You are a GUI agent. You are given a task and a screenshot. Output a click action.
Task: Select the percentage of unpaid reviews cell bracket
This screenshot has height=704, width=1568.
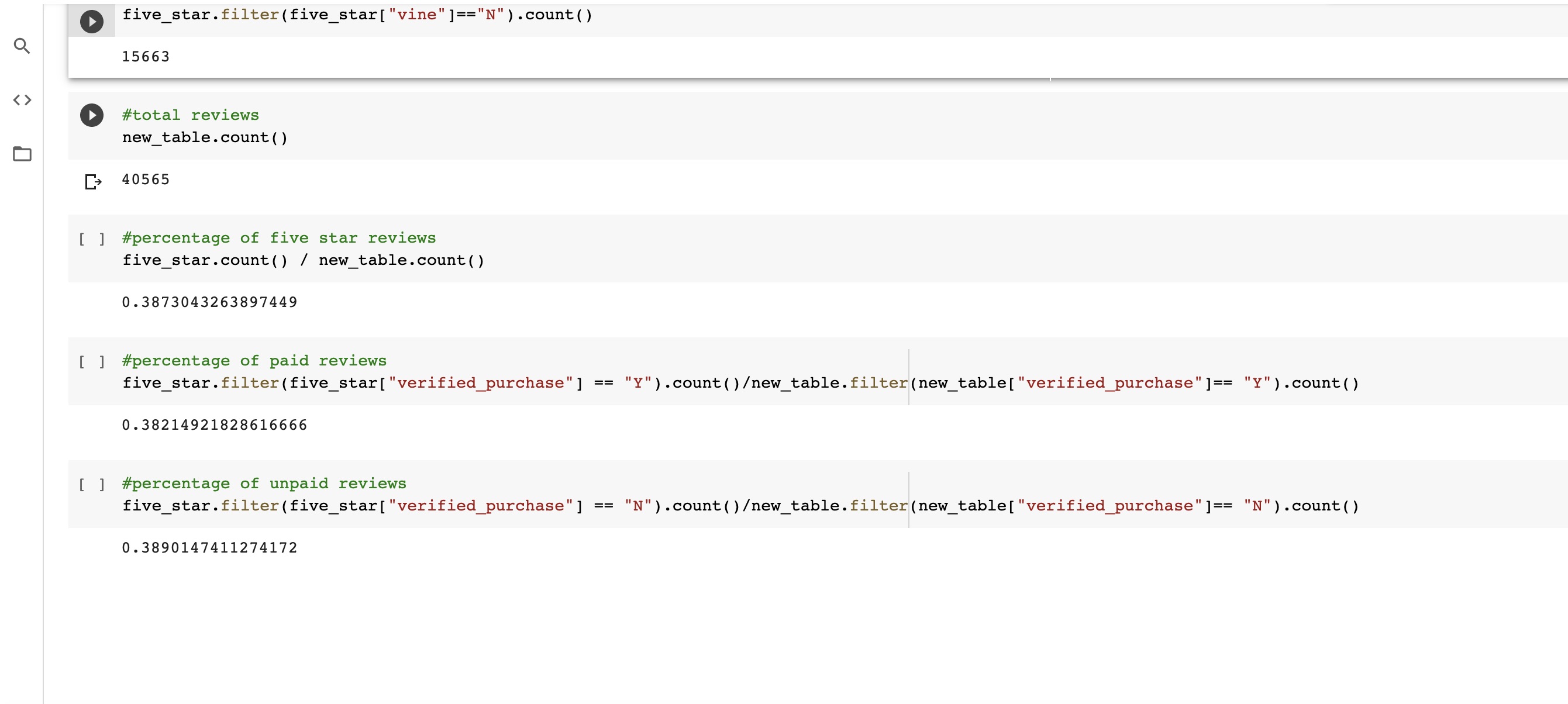(92, 484)
